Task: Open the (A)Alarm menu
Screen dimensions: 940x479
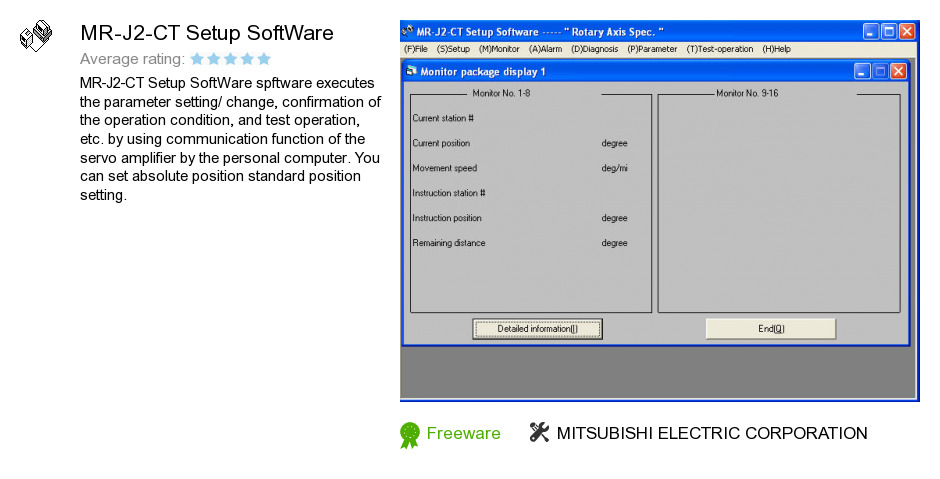Action: 546,49
